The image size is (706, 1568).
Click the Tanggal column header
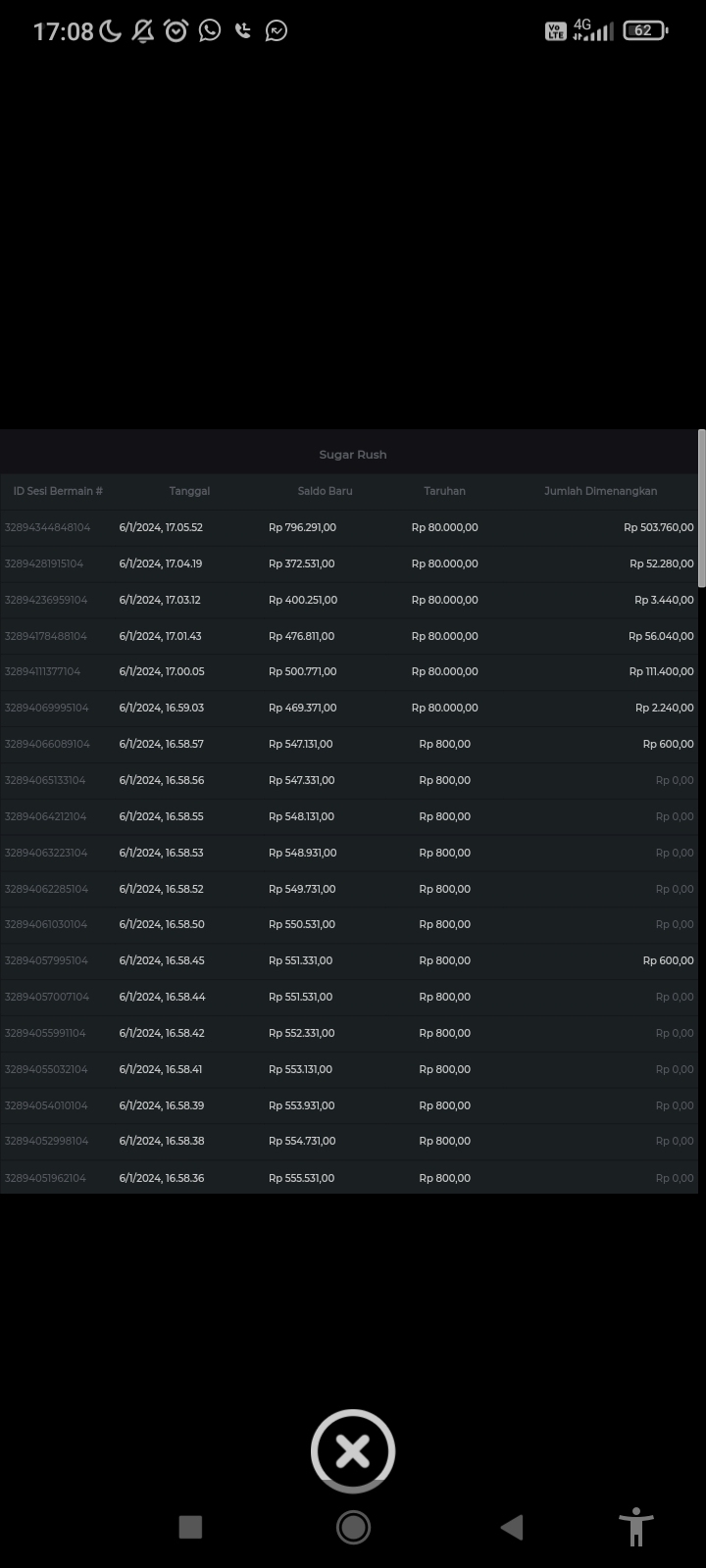click(x=189, y=491)
